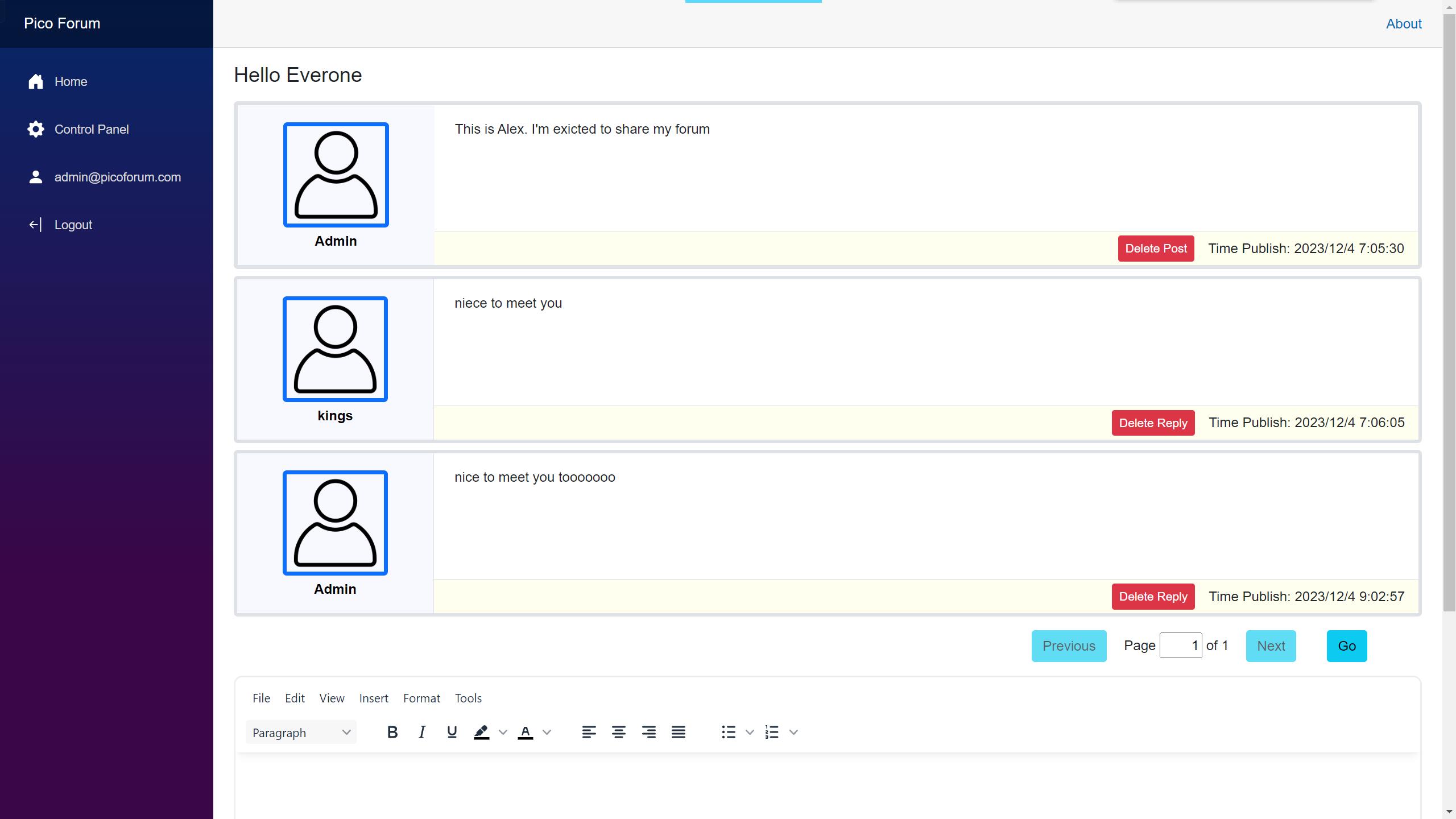Click the page number input field
Screen dimensions: 1456x819
1181,646
